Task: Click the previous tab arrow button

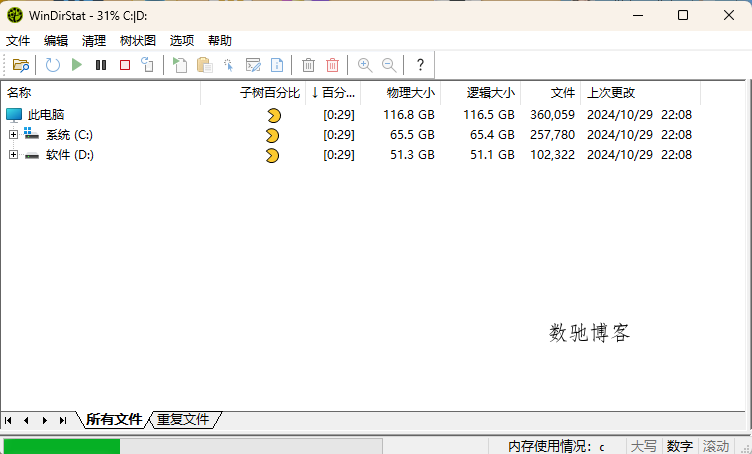Action: point(26,420)
